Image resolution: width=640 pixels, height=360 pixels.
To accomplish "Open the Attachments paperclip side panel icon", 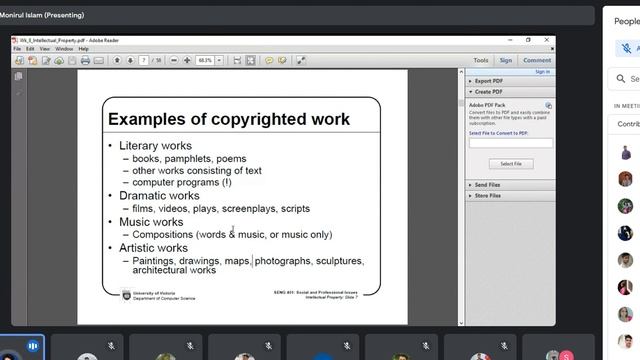I will point(19,92).
